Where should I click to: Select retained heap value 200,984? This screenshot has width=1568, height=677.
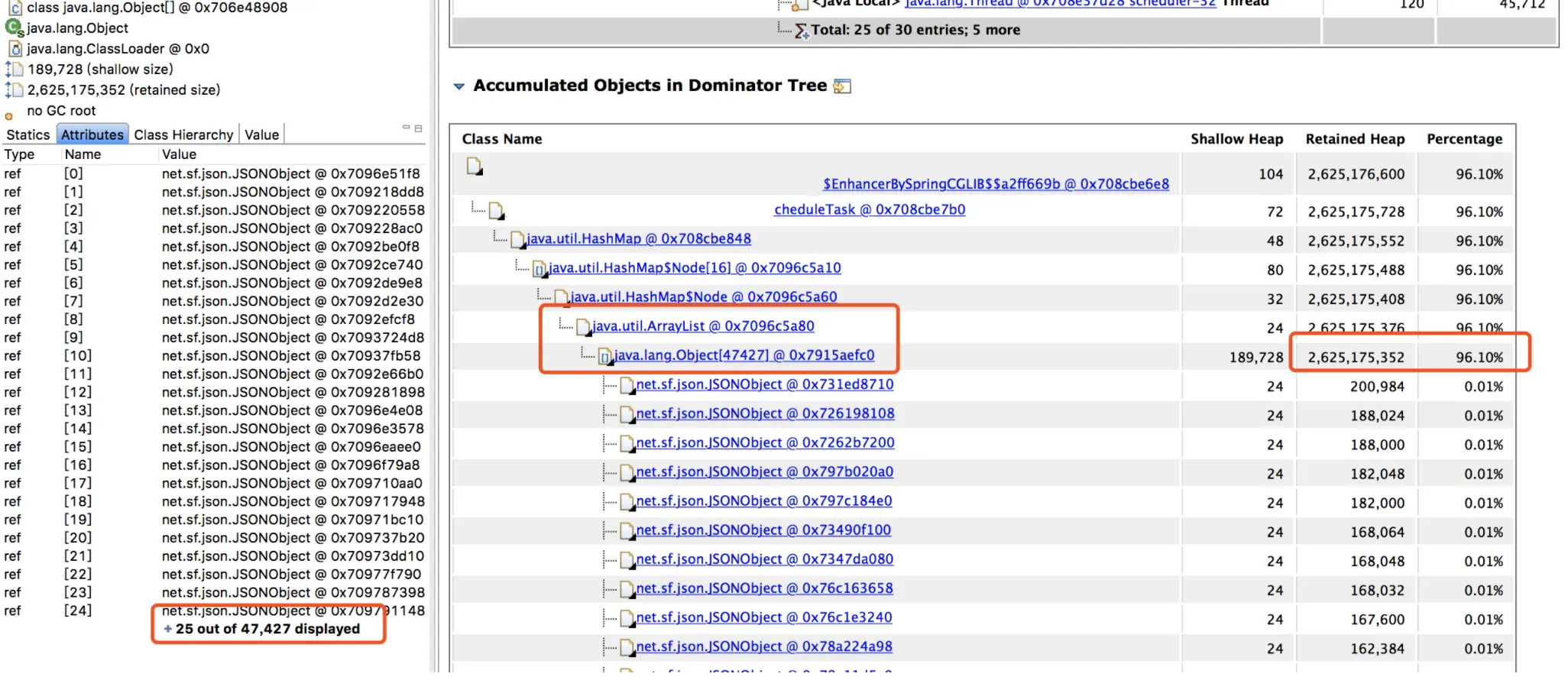coord(1377,387)
